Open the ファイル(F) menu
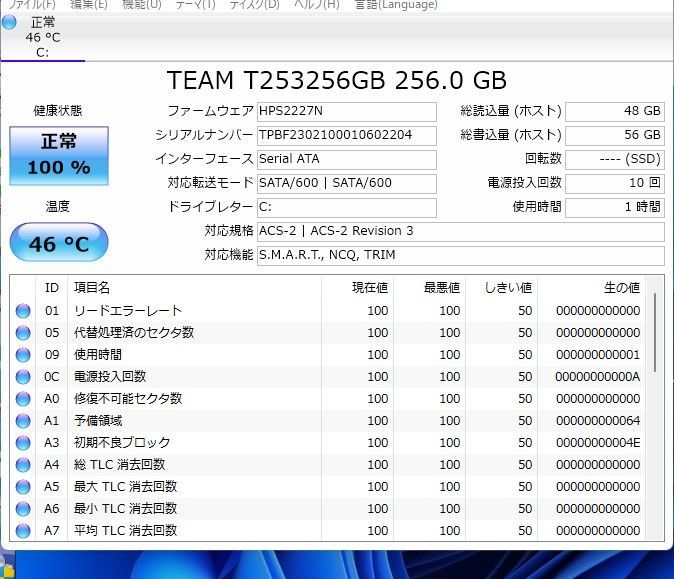The height and width of the screenshot is (579, 674). tap(32, 5)
